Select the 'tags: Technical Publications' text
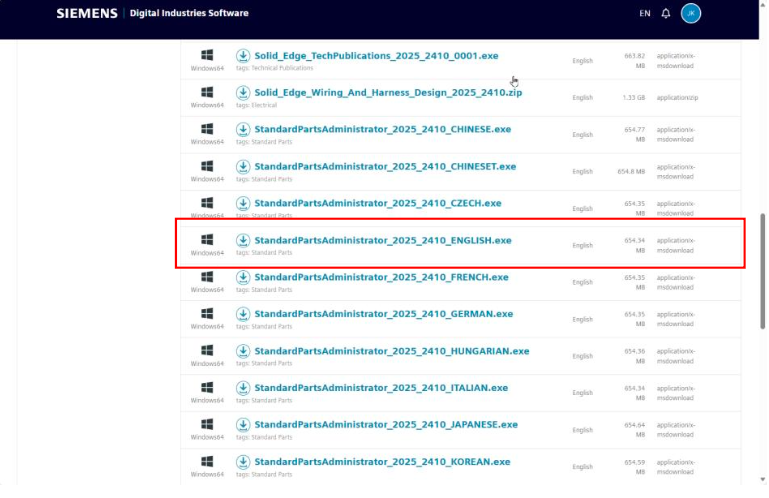769x498 pixels. [x=274, y=68]
